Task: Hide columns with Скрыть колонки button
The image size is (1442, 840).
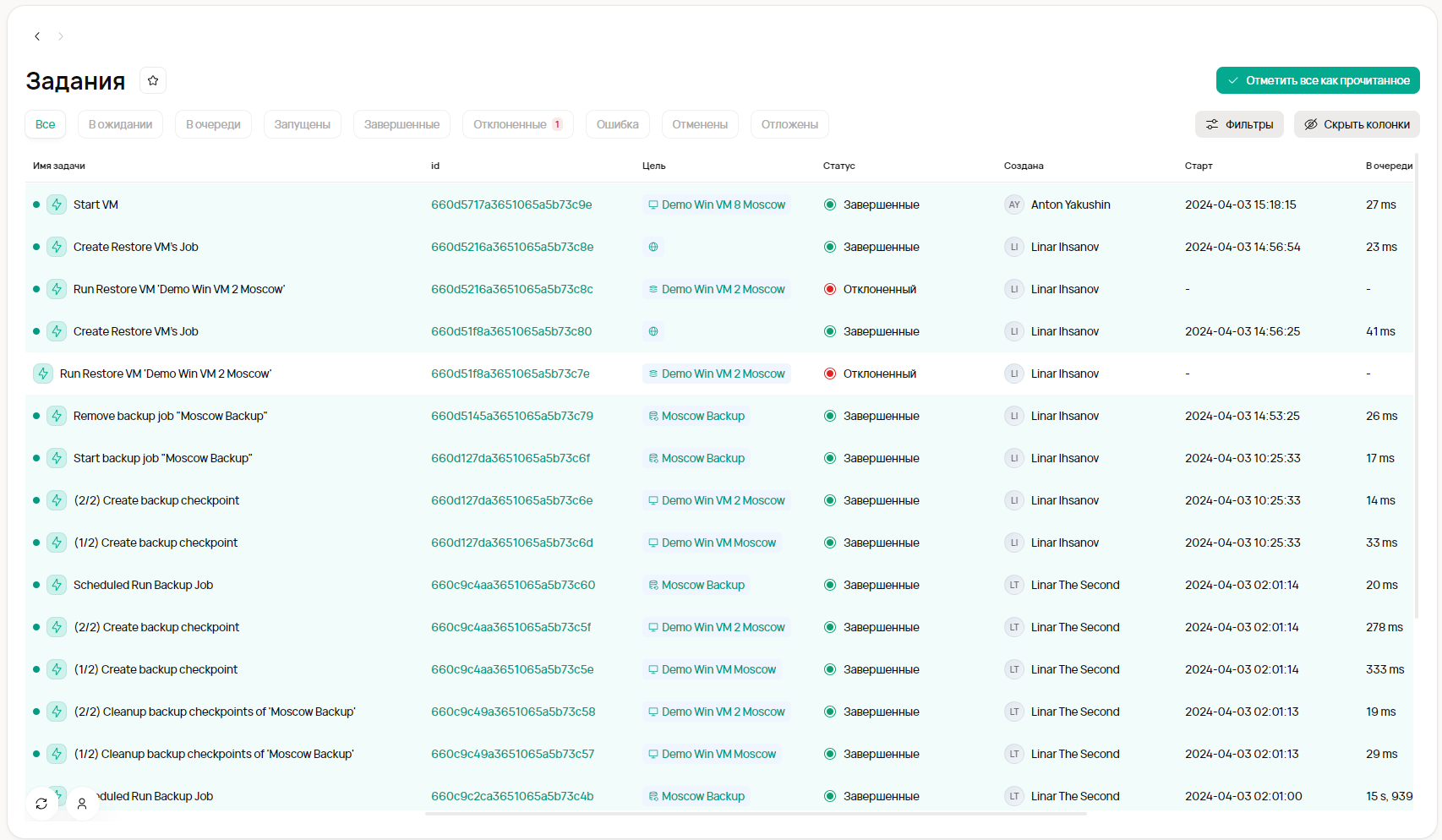Action: click(1356, 124)
